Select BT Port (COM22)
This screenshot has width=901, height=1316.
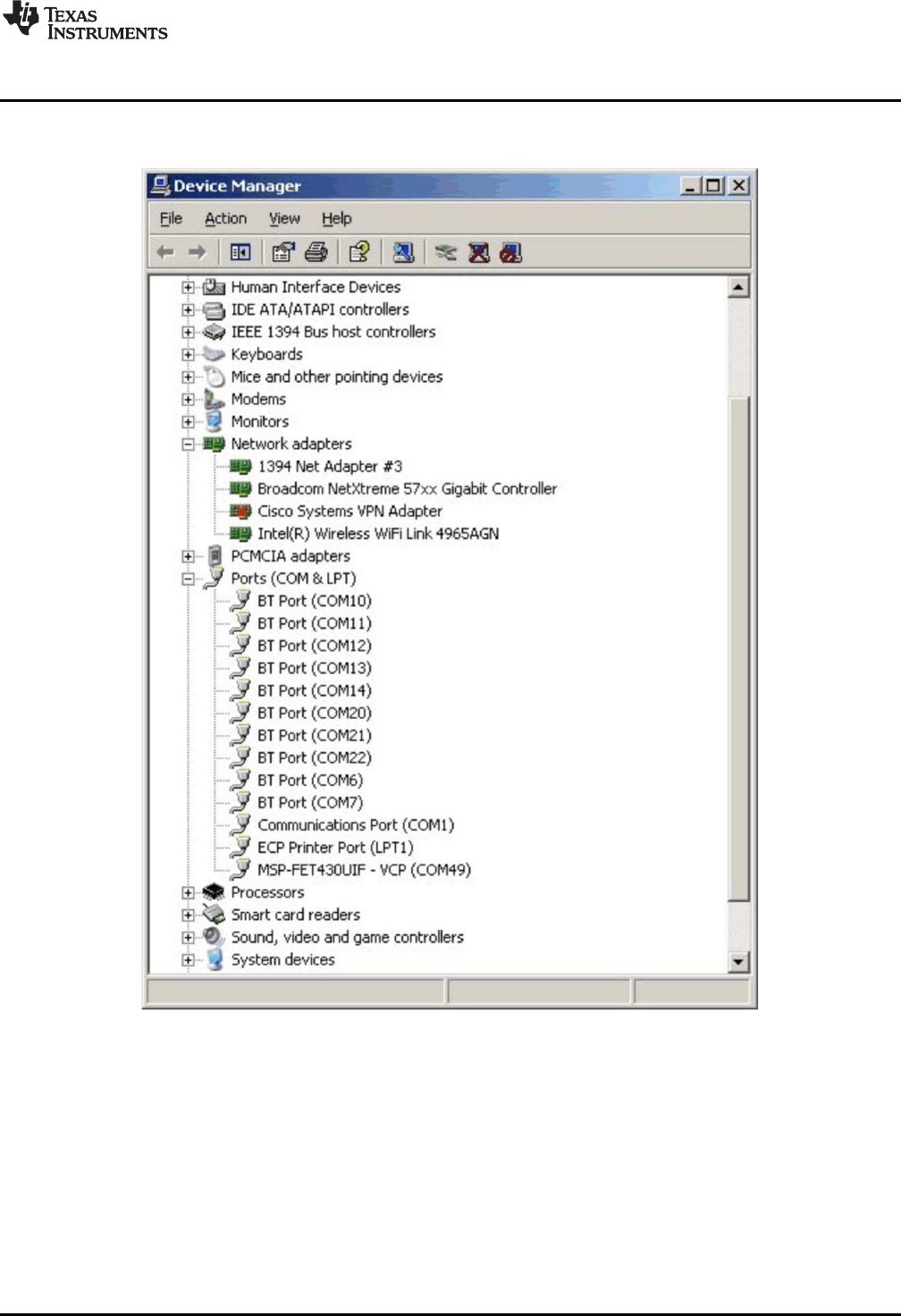(x=314, y=757)
